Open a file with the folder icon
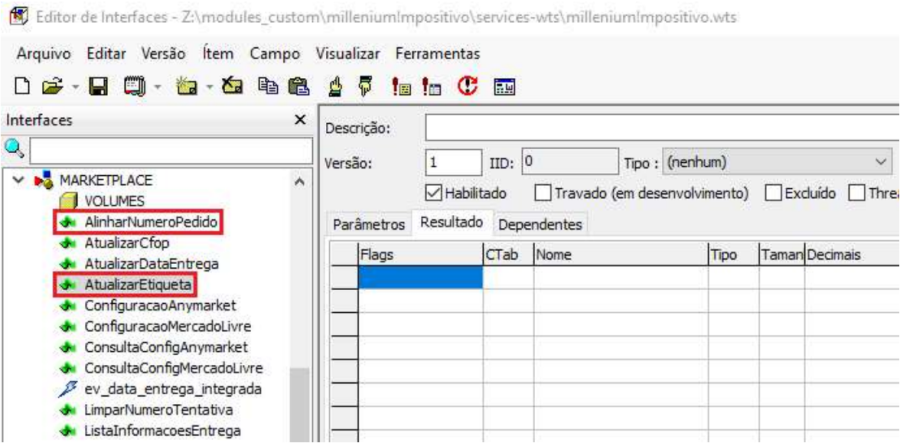900x443 pixels. point(51,87)
